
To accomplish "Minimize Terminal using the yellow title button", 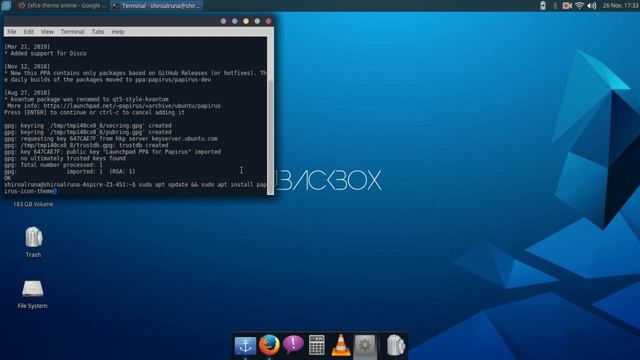I will (246, 21).
